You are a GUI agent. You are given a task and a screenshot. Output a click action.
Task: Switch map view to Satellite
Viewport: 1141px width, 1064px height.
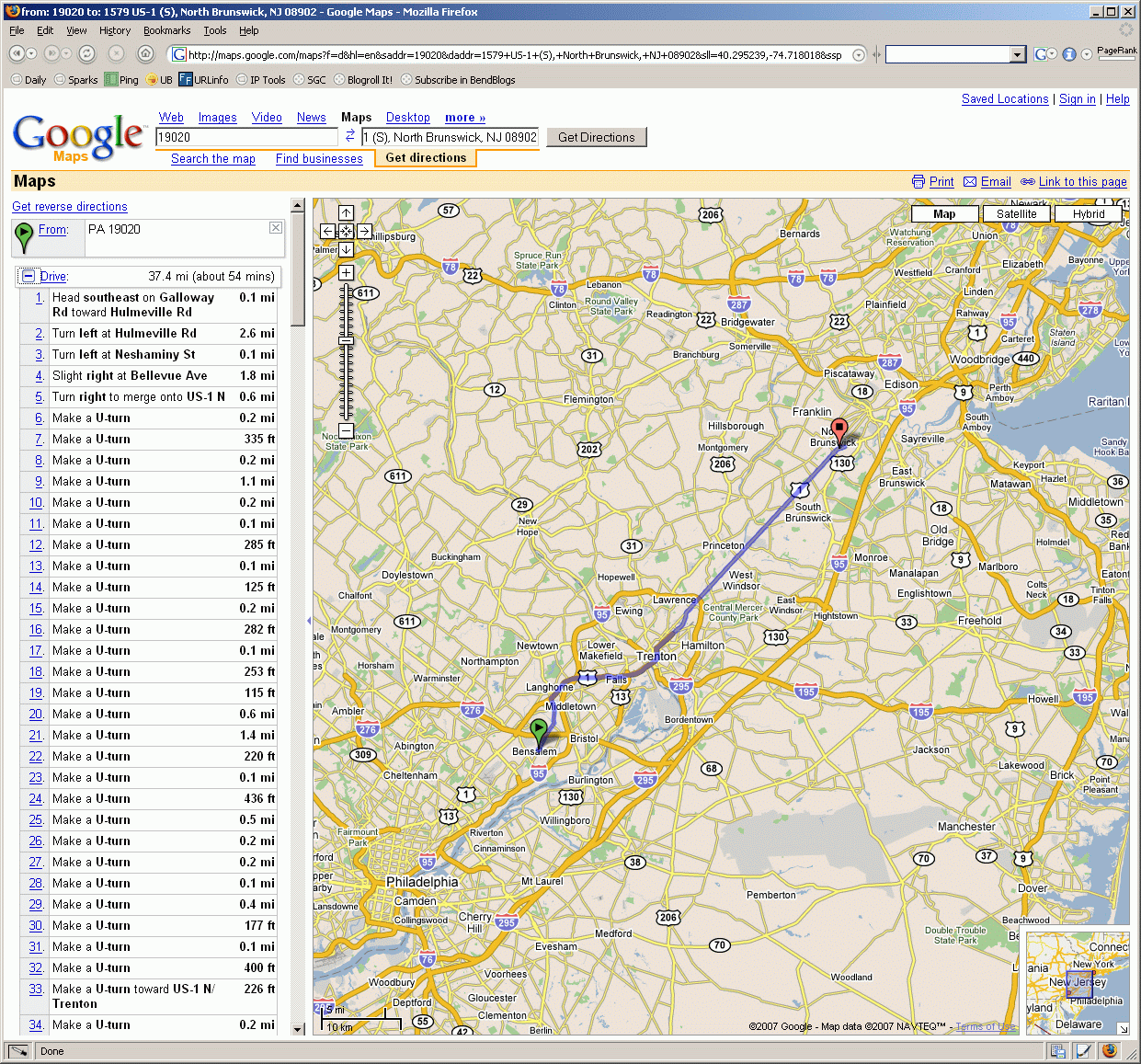point(1016,214)
